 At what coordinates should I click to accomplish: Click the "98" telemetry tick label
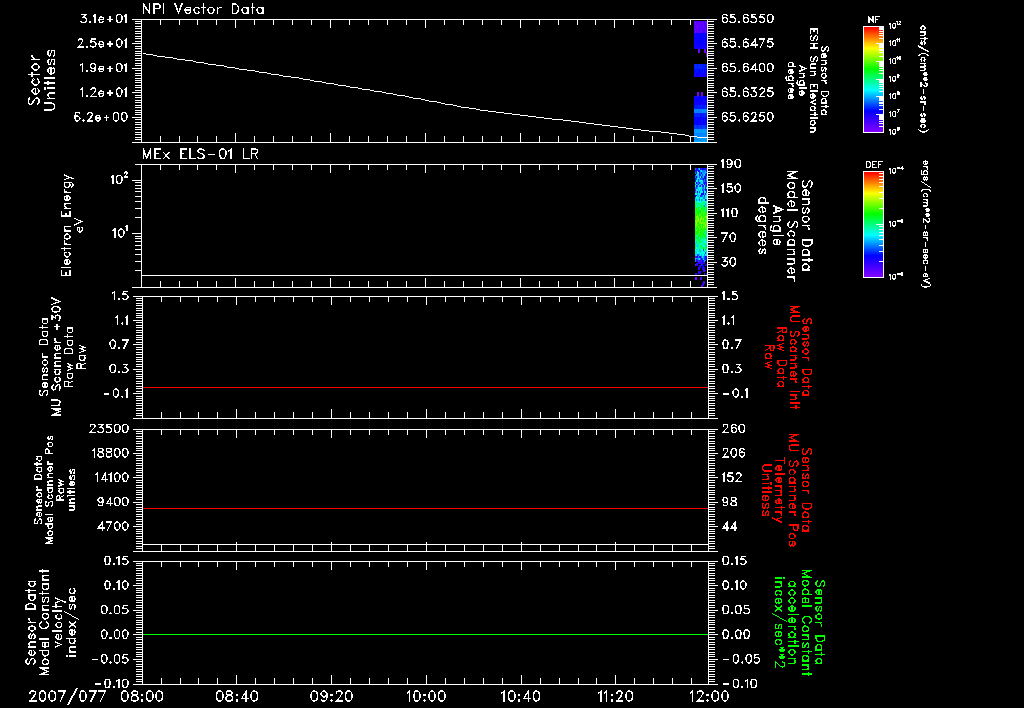tap(729, 502)
